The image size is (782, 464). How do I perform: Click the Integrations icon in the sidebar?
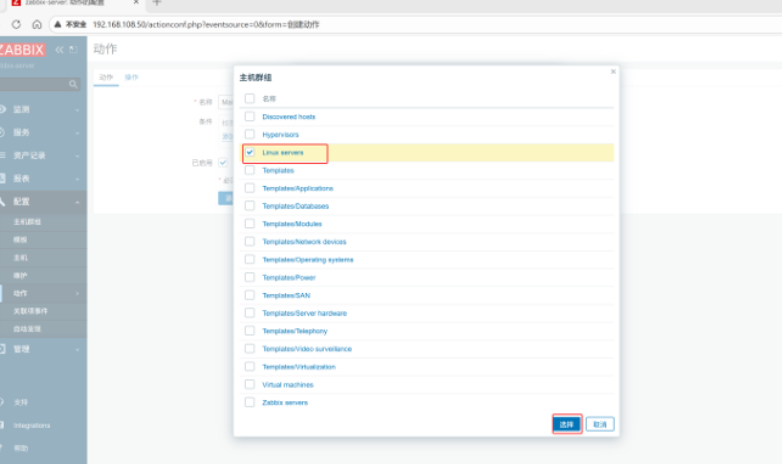2,425
